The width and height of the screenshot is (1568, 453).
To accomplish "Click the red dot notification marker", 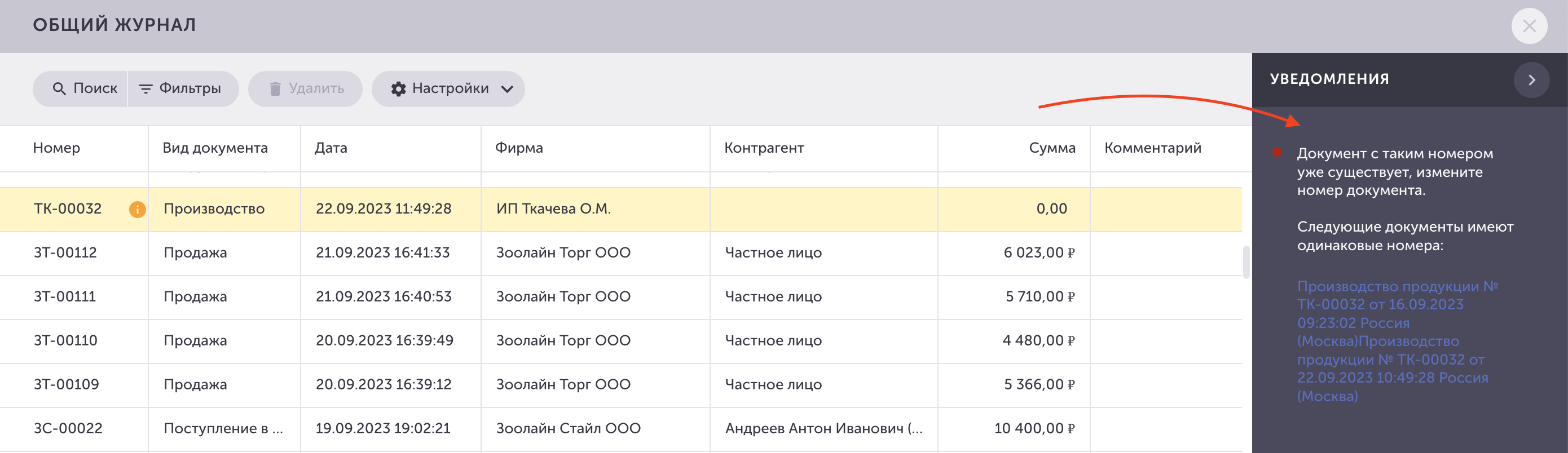I will 1277,153.
